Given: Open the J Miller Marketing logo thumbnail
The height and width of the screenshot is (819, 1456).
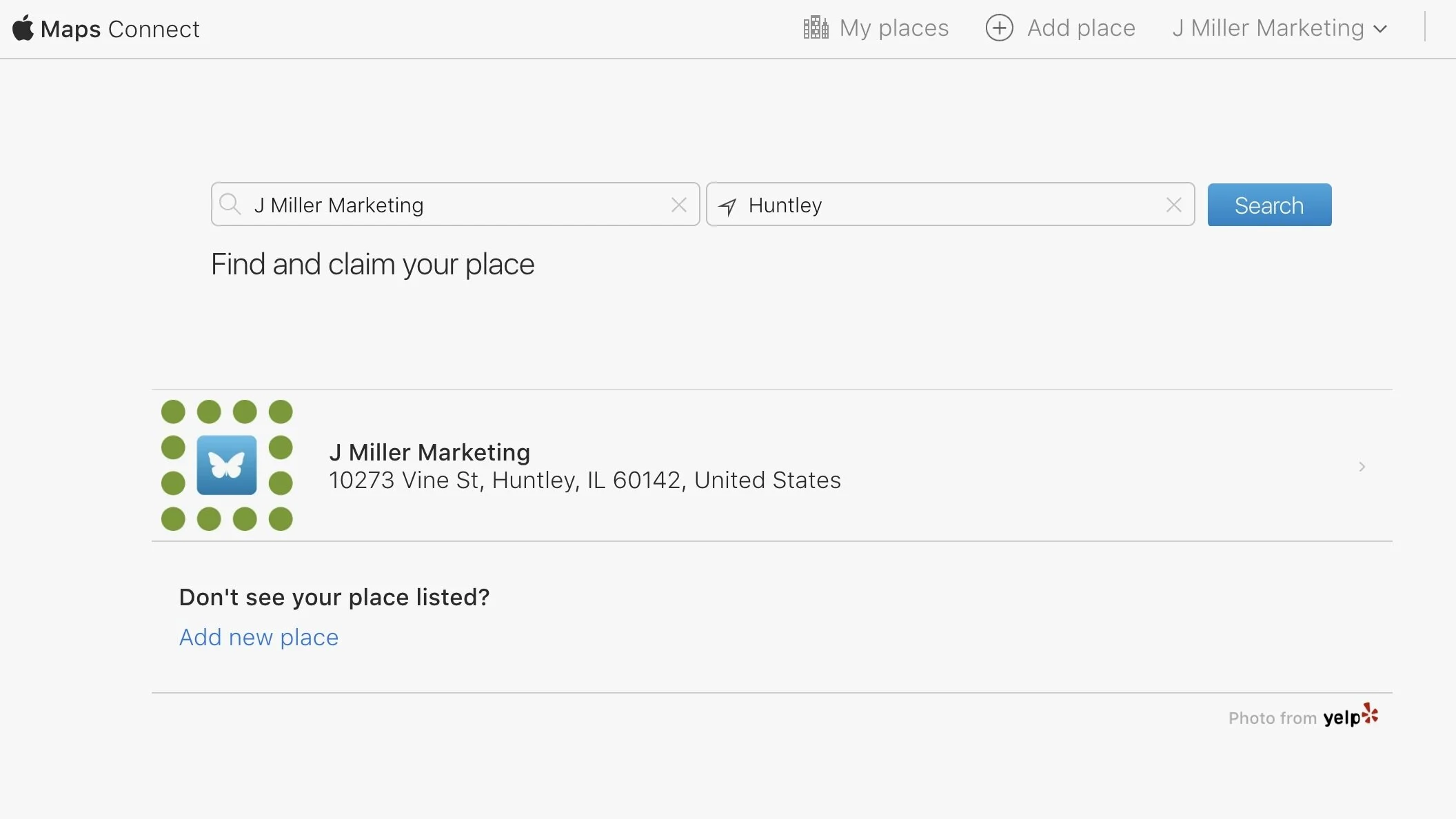Looking at the screenshot, I should point(227,465).
